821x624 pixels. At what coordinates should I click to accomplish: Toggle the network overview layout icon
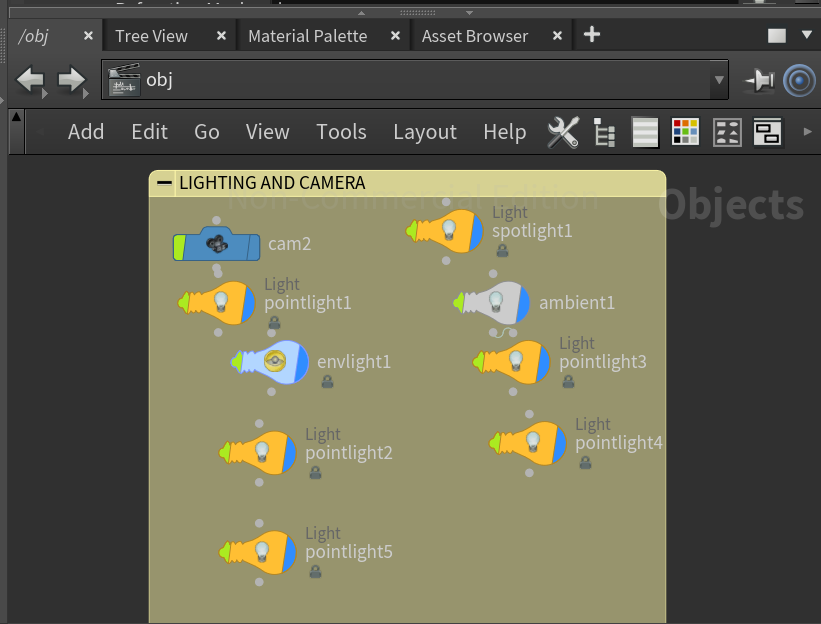[x=768, y=132]
